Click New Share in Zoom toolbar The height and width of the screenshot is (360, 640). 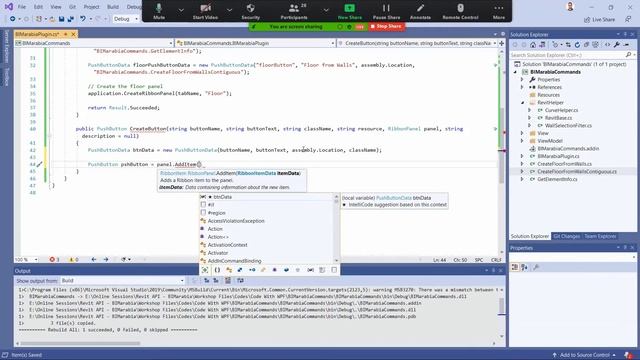coord(350,11)
